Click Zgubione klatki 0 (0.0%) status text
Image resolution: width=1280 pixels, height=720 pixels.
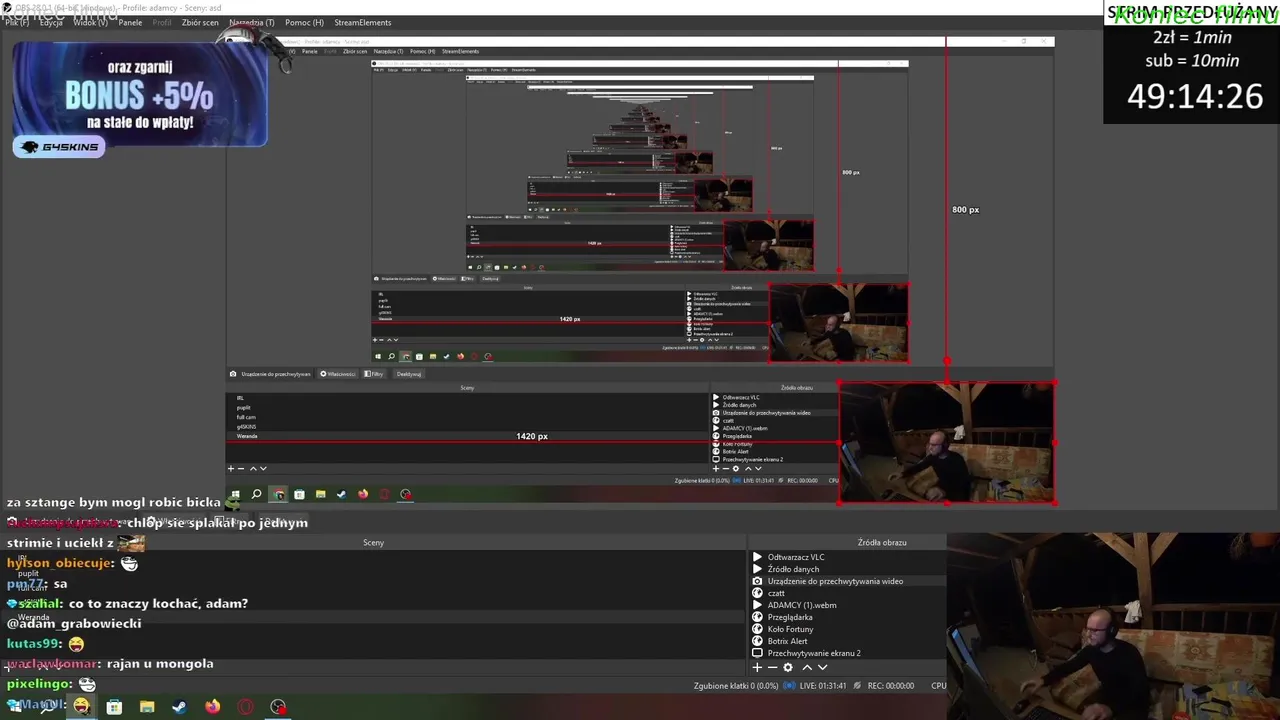coord(736,686)
